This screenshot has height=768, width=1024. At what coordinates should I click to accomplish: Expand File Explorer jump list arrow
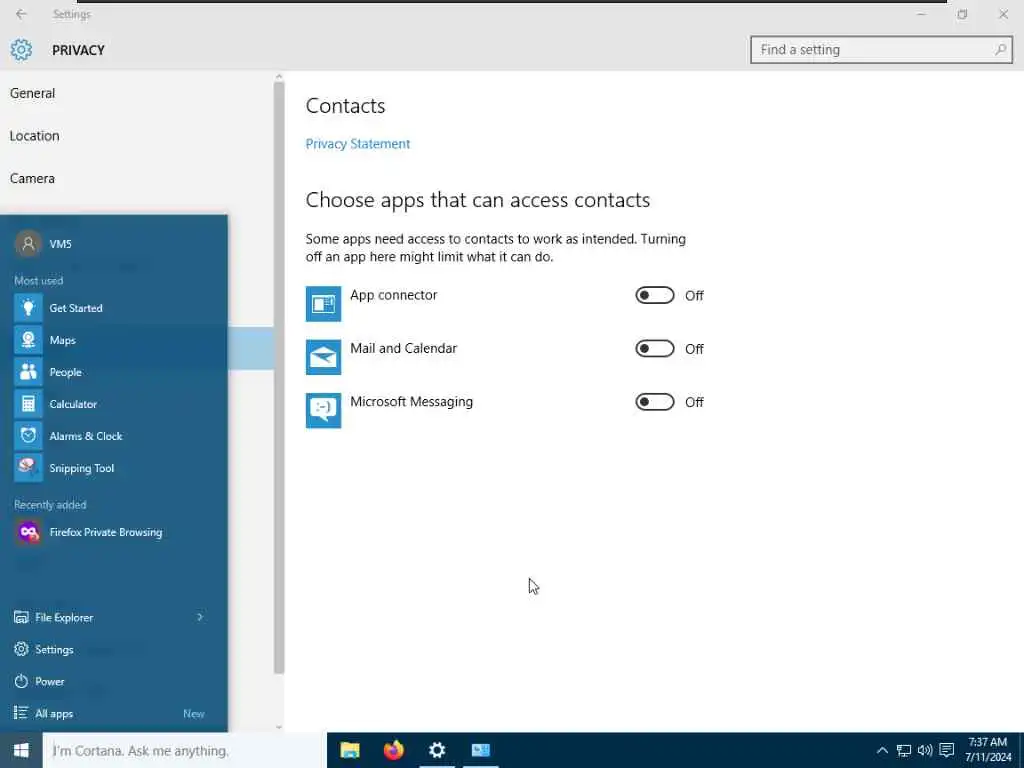pyautogui.click(x=200, y=617)
